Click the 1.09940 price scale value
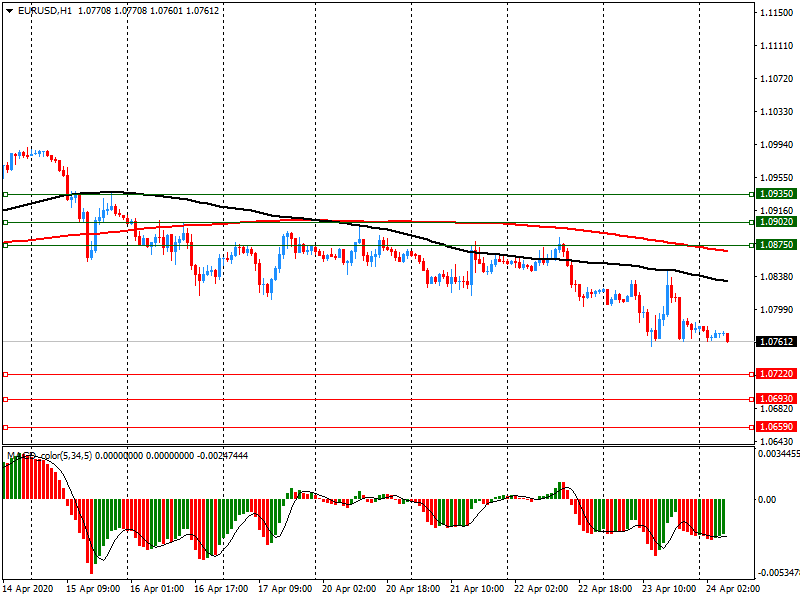 pyautogui.click(x=777, y=145)
